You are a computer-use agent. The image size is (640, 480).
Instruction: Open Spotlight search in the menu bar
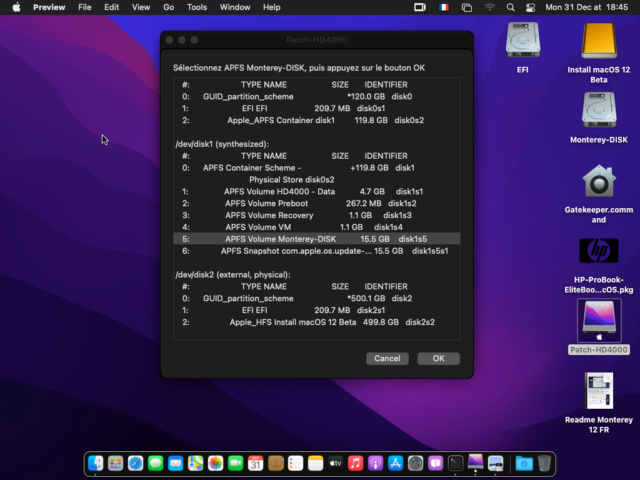[510, 7]
